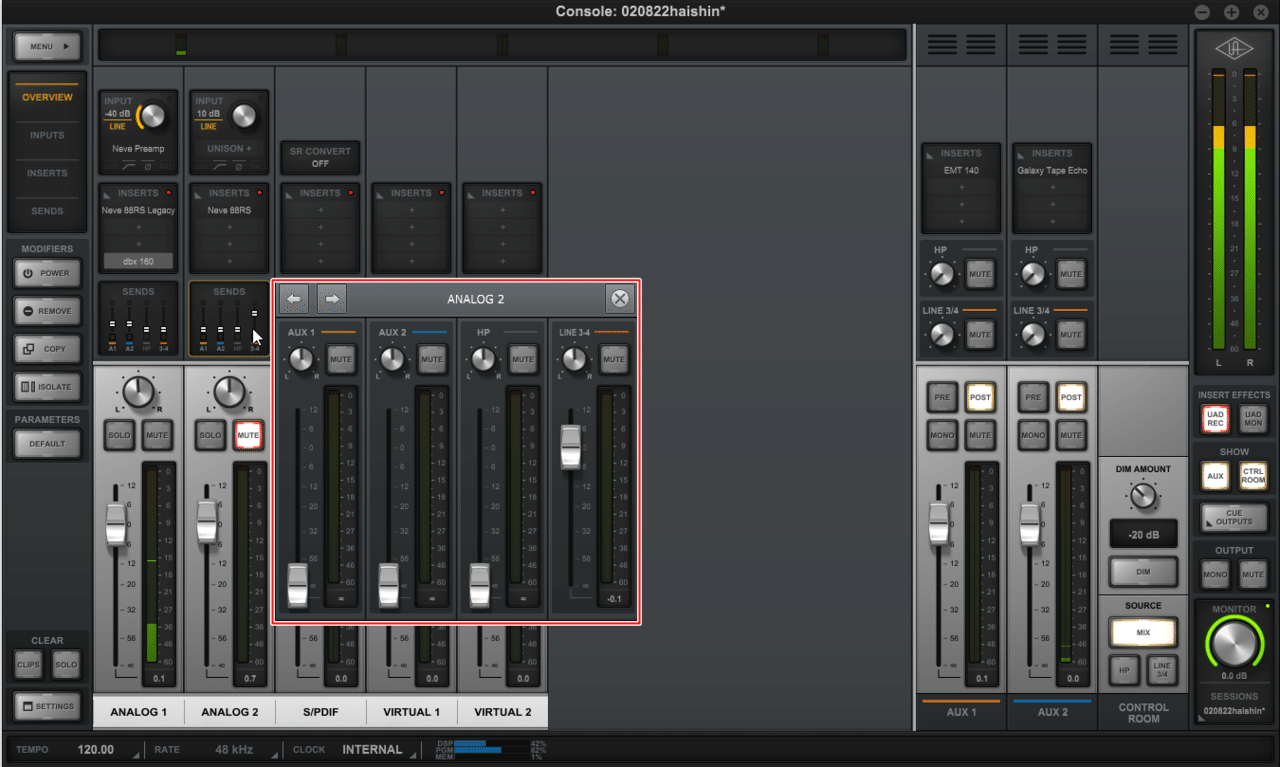Switch to the INSERTS view in sidebar
The width and height of the screenshot is (1280, 767).
click(48, 173)
